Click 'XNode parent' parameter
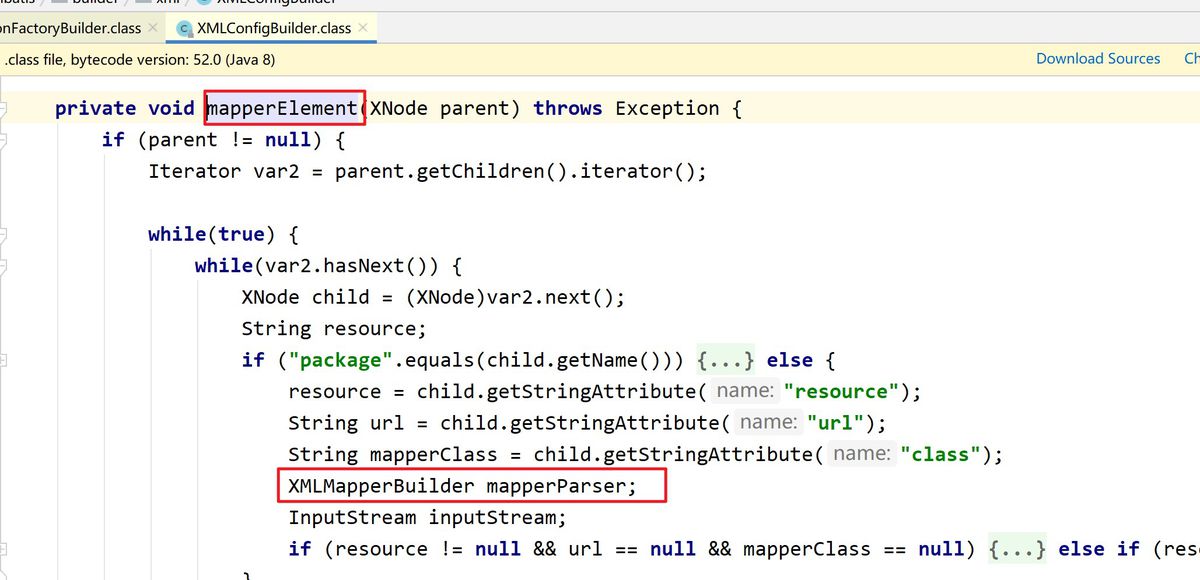The height and width of the screenshot is (580, 1200). [439, 108]
